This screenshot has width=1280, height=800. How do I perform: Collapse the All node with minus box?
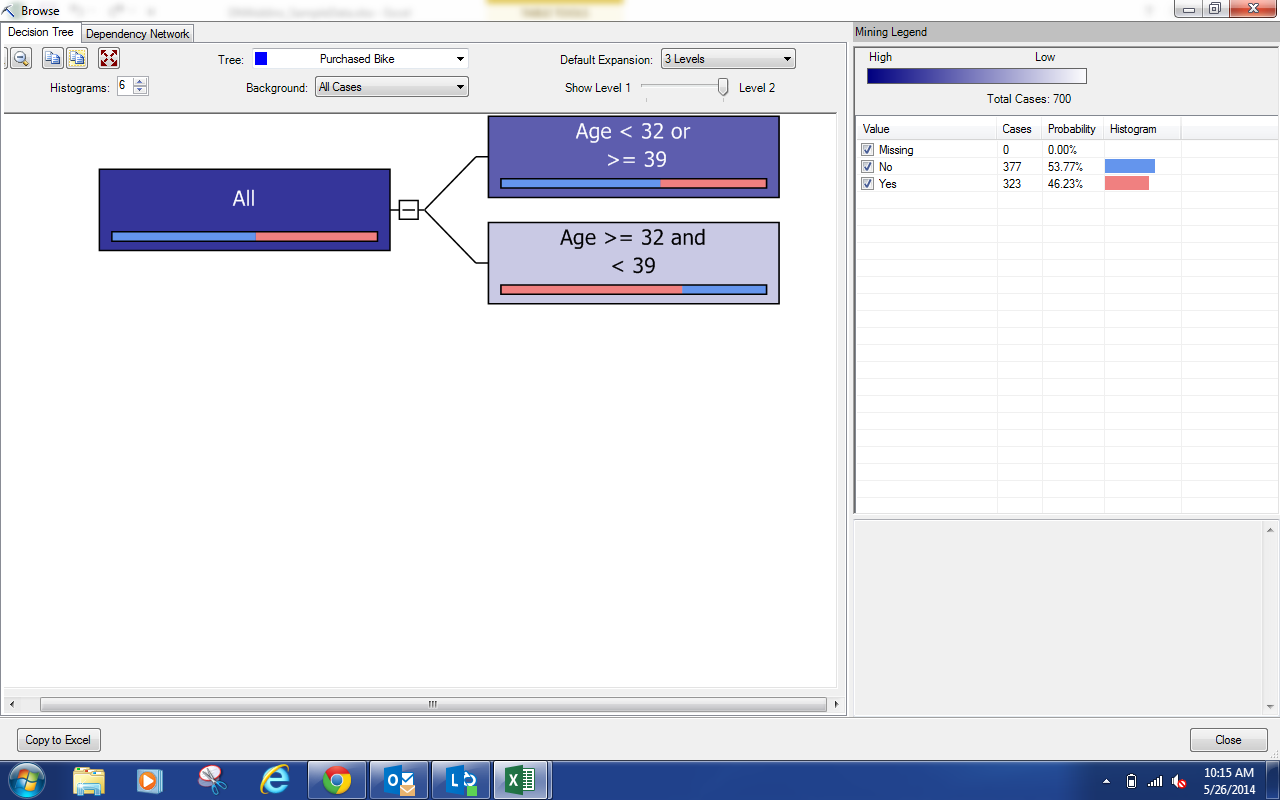(408, 209)
